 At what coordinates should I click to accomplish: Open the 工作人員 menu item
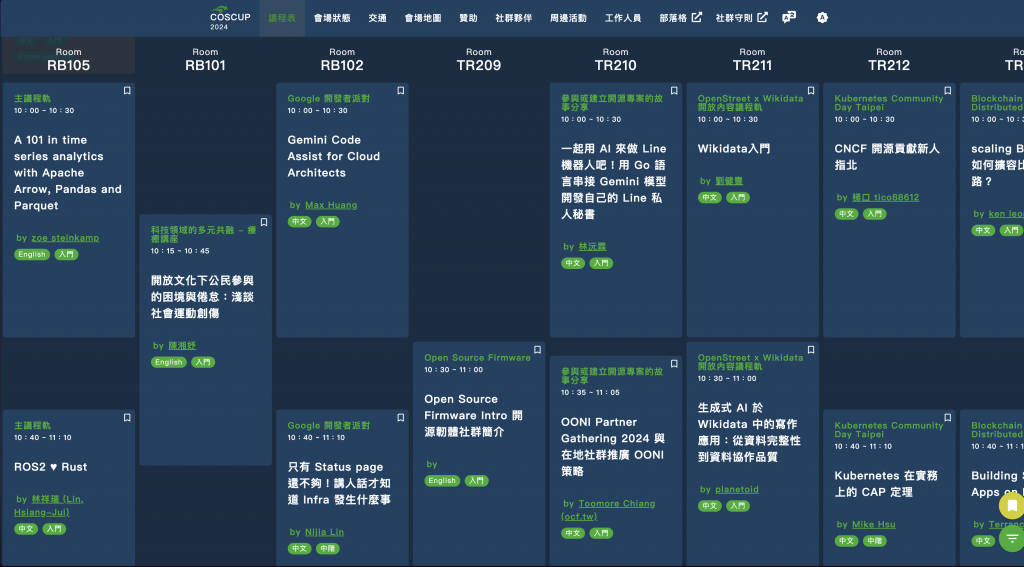pyautogui.click(x=623, y=18)
